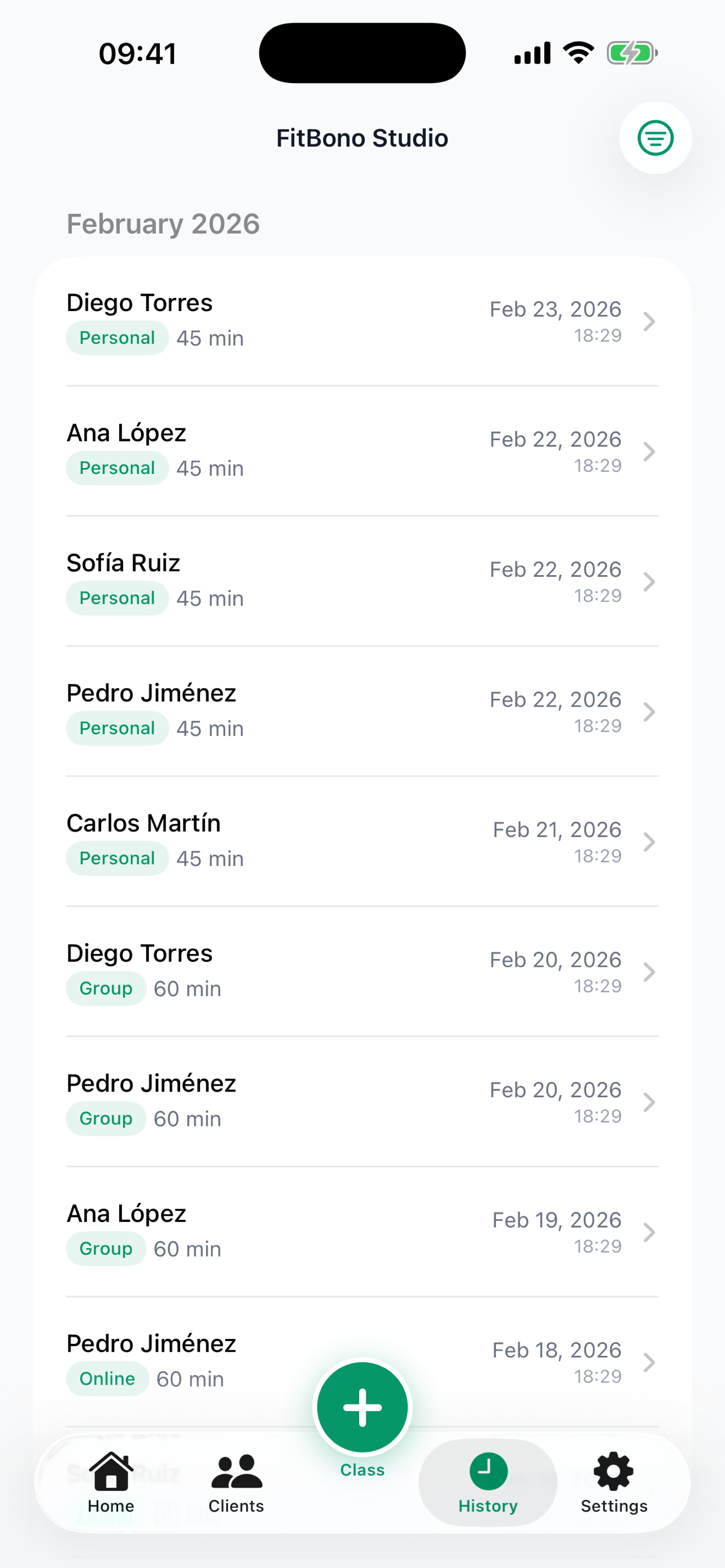
Task: Select the History clock icon
Action: click(x=488, y=1470)
